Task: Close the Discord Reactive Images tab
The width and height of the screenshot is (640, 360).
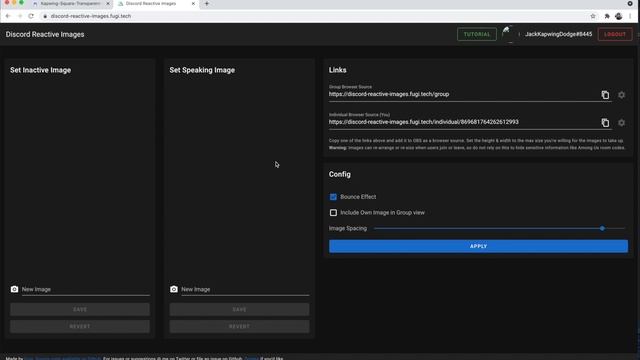Action: 193,4
